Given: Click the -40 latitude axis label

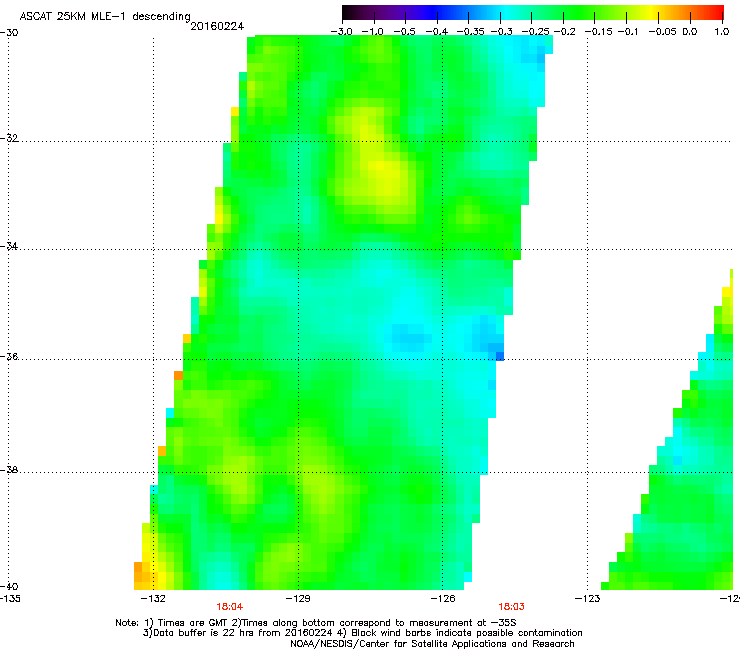Looking at the screenshot, I should click(9, 586).
